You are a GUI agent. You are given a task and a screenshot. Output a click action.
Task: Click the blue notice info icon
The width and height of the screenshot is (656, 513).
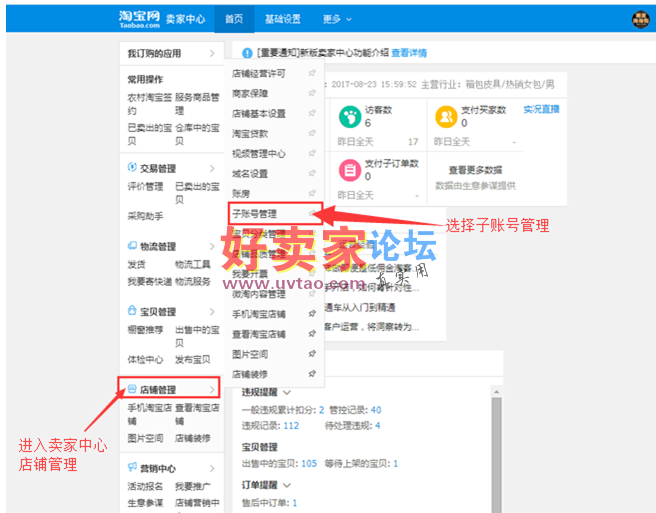(247, 52)
